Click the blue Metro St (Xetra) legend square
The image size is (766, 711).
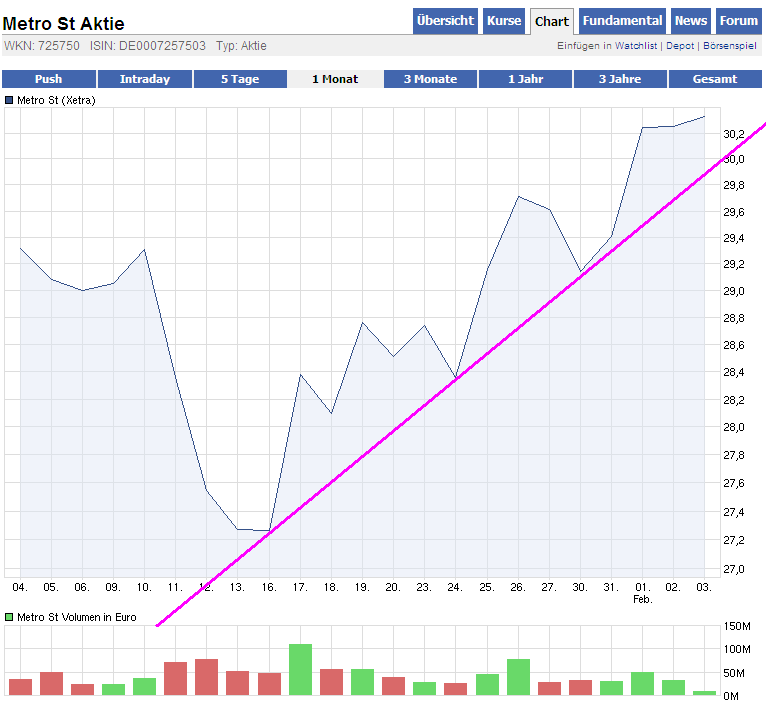click(x=10, y=100)
